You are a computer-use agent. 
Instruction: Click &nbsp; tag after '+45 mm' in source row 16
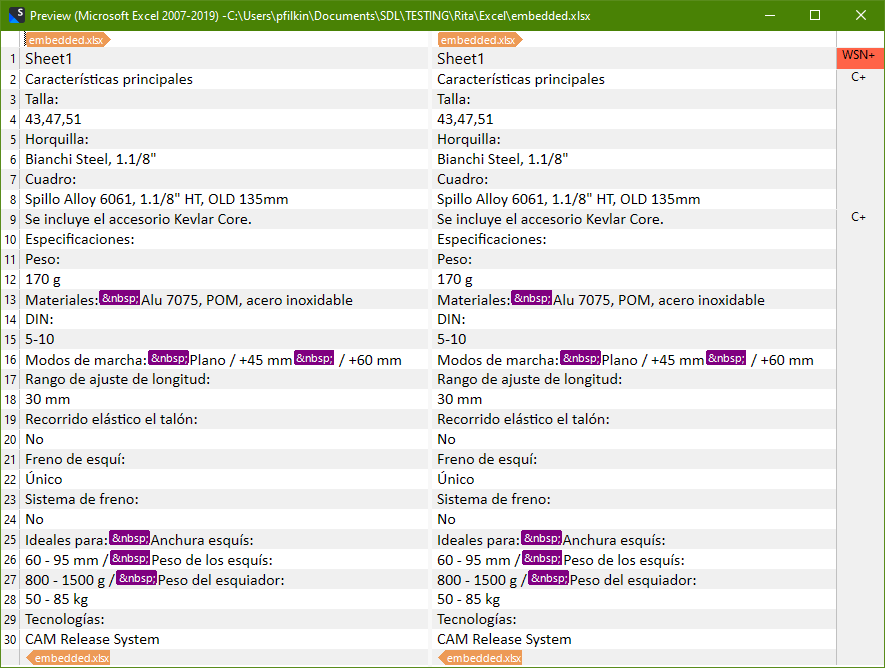(x=314, y=358)
